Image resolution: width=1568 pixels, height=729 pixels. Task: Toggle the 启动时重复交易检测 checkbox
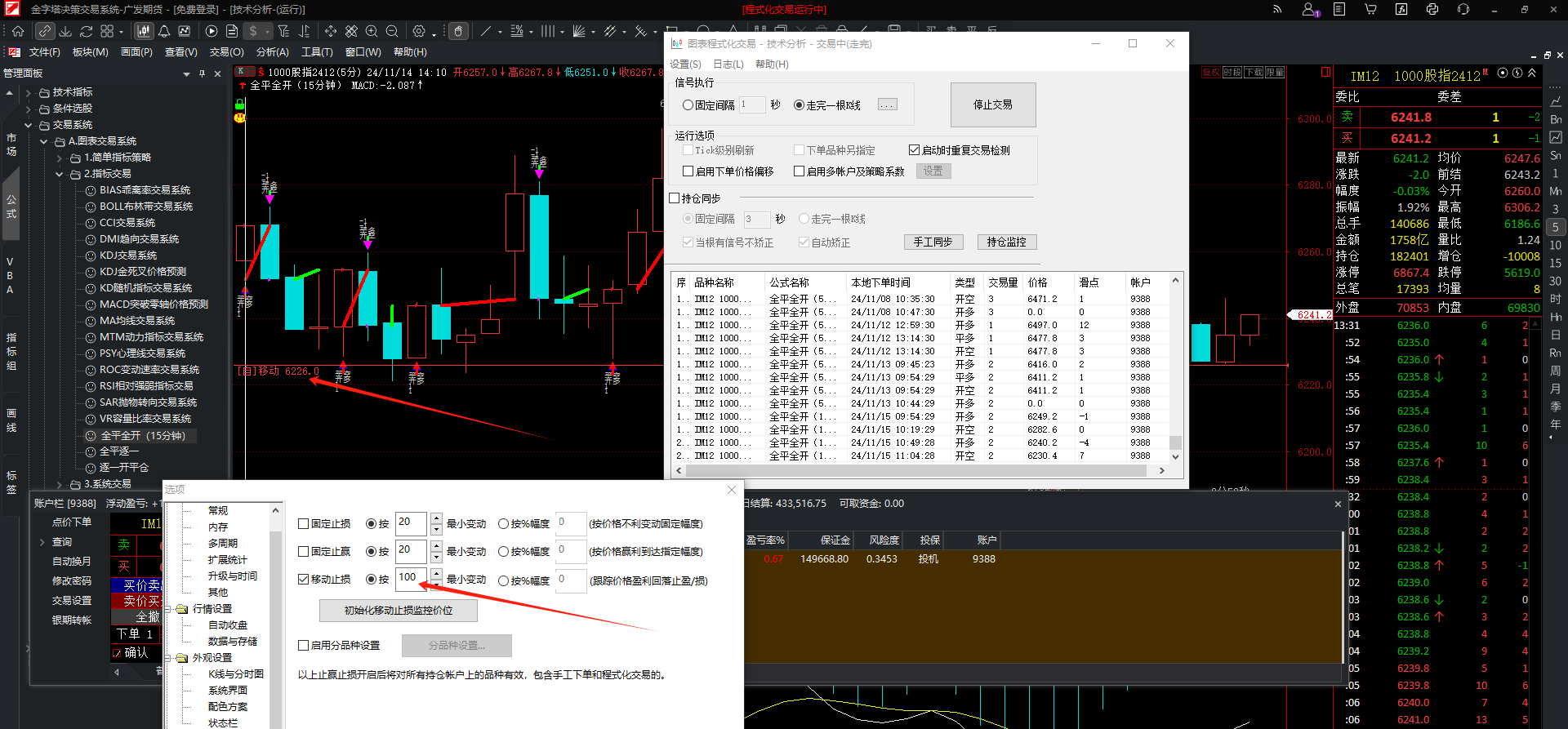click(x=914, y=150)
